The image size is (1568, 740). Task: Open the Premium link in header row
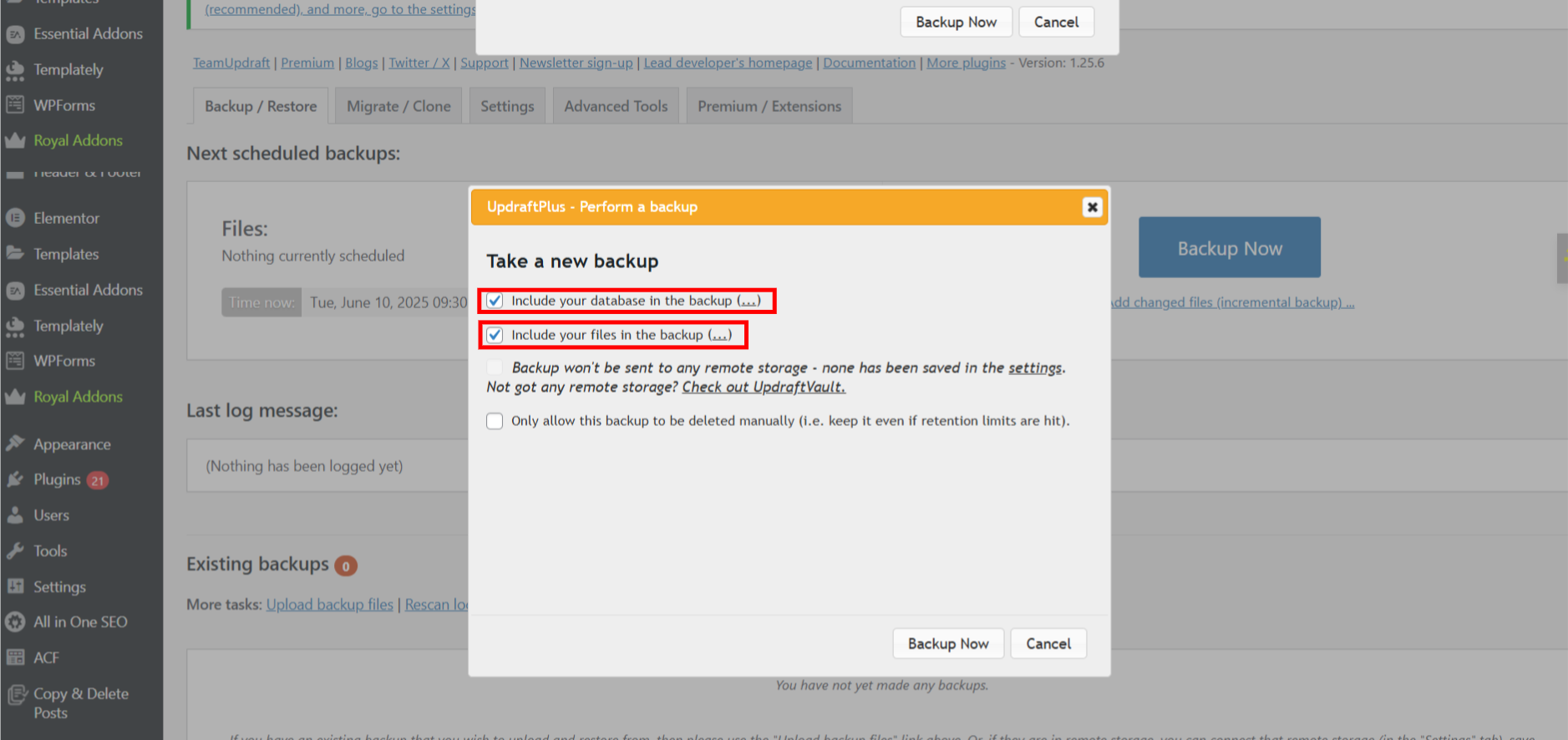click(x=307, y=63)
